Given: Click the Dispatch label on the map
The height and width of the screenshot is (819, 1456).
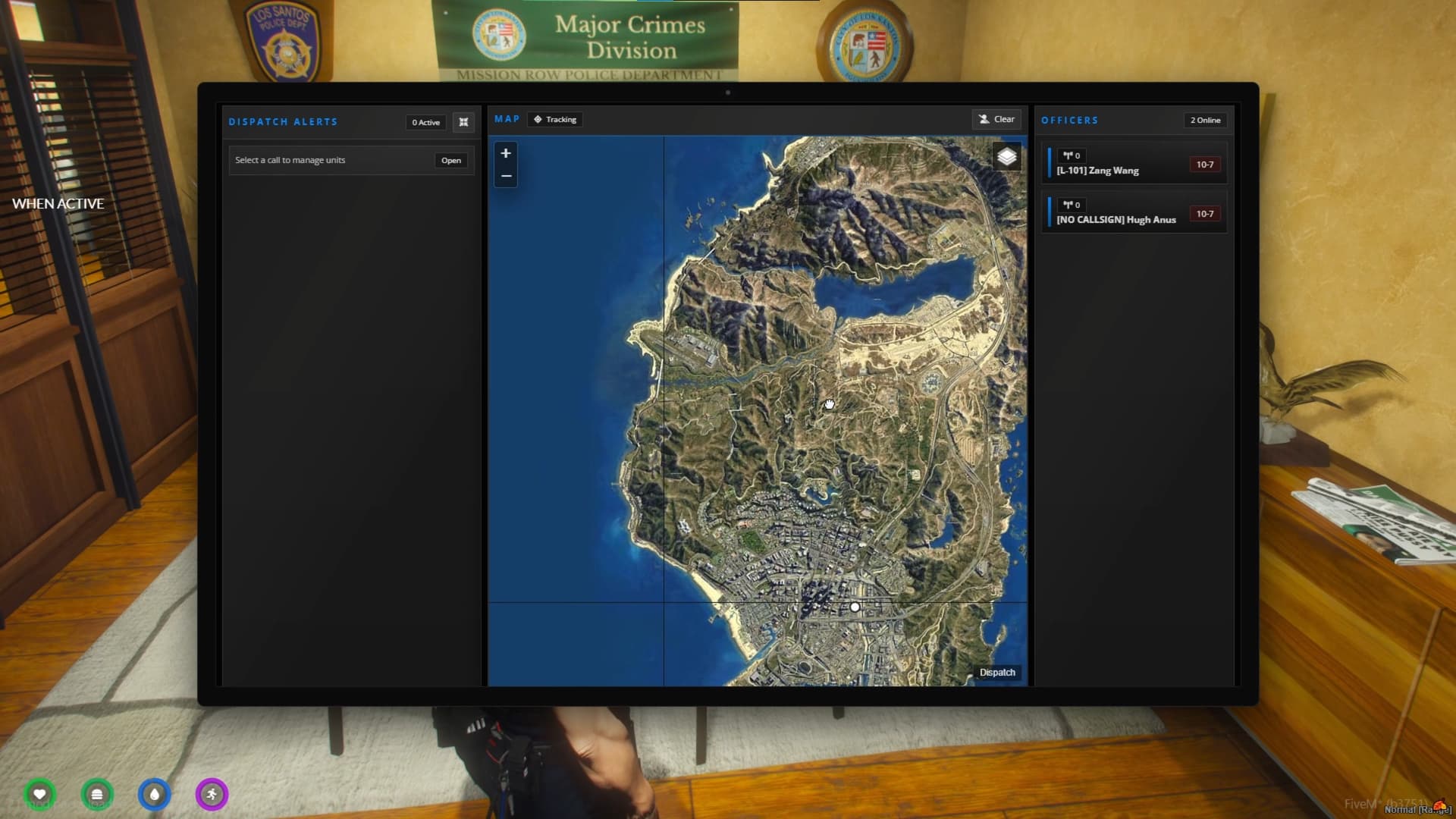Looking at the screenshot, I should coord(997,673).
